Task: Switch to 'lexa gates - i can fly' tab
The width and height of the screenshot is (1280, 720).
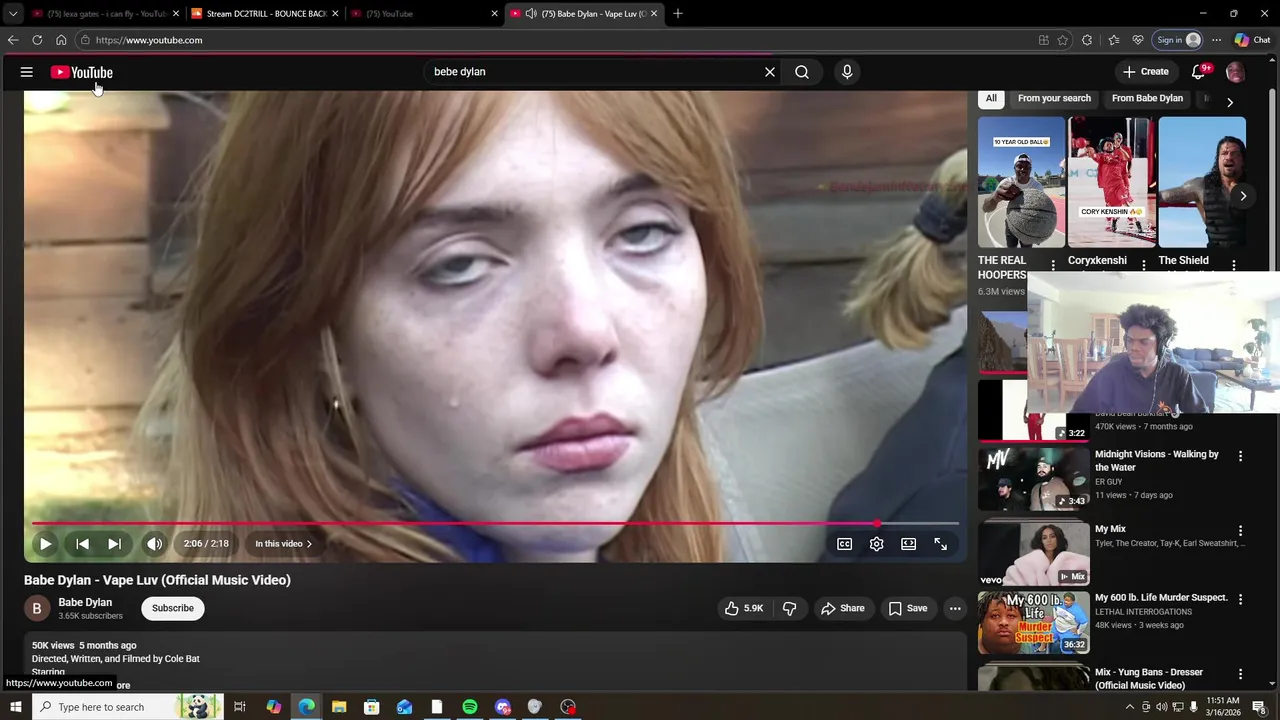Action: pos(105,14)
